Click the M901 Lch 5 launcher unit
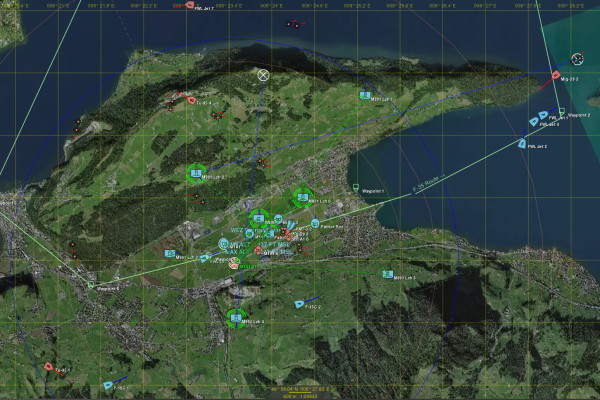 point(388,274)
